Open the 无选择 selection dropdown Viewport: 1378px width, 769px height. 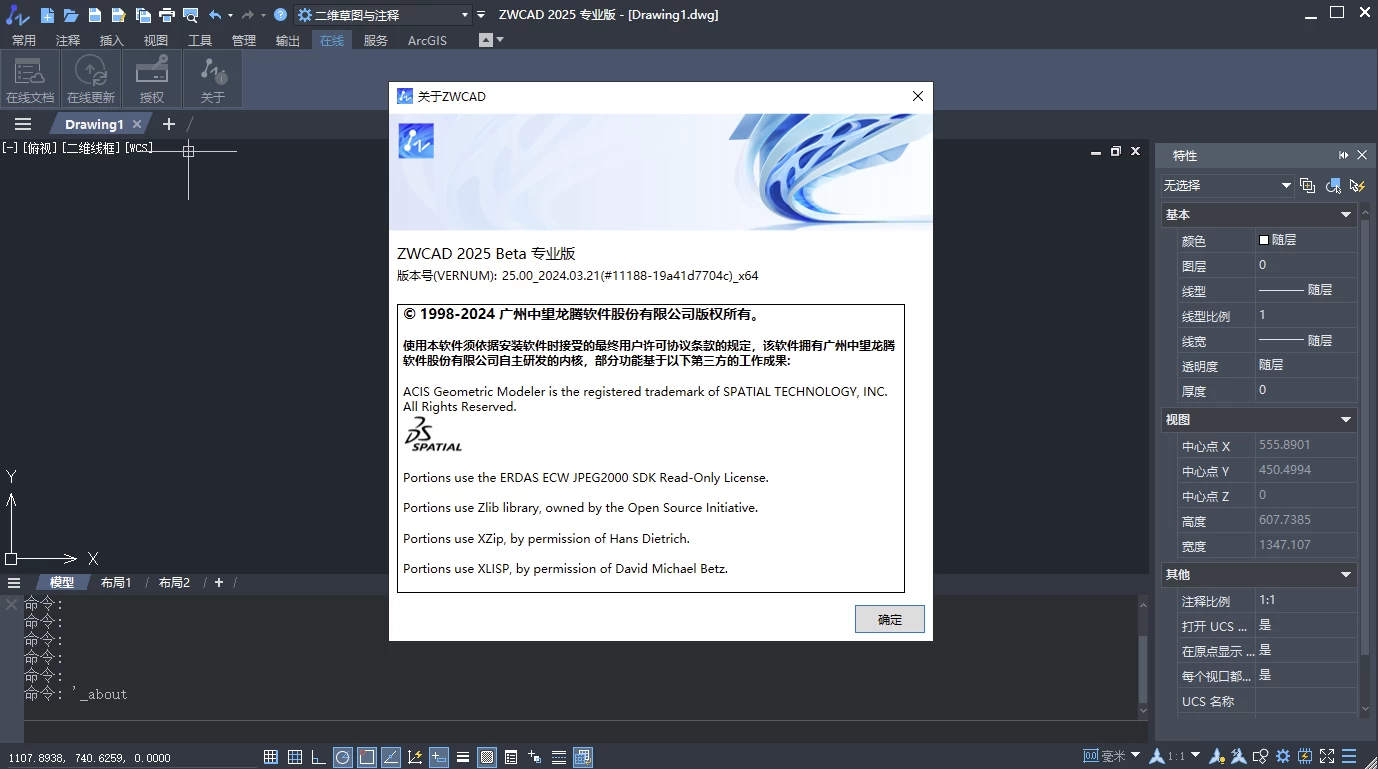point(1227,186)
